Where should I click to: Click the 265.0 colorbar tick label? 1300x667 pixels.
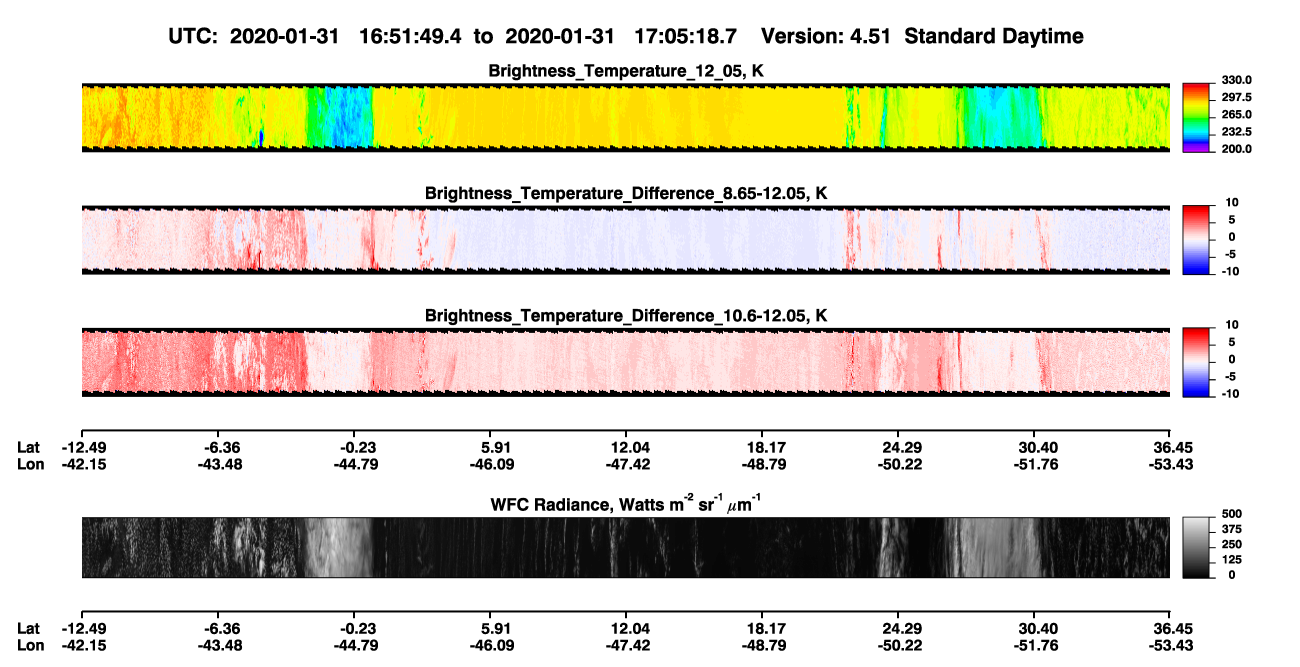[1238, 114]
